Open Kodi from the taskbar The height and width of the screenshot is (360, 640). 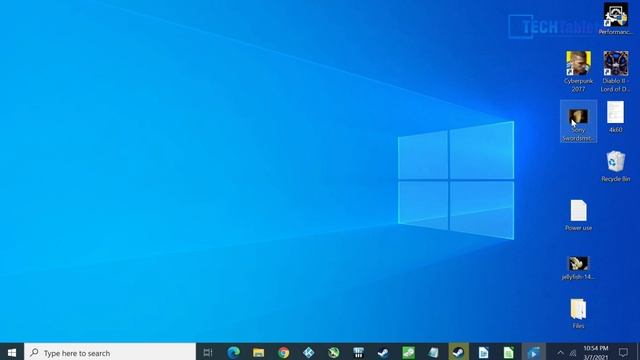coord(309,352)
